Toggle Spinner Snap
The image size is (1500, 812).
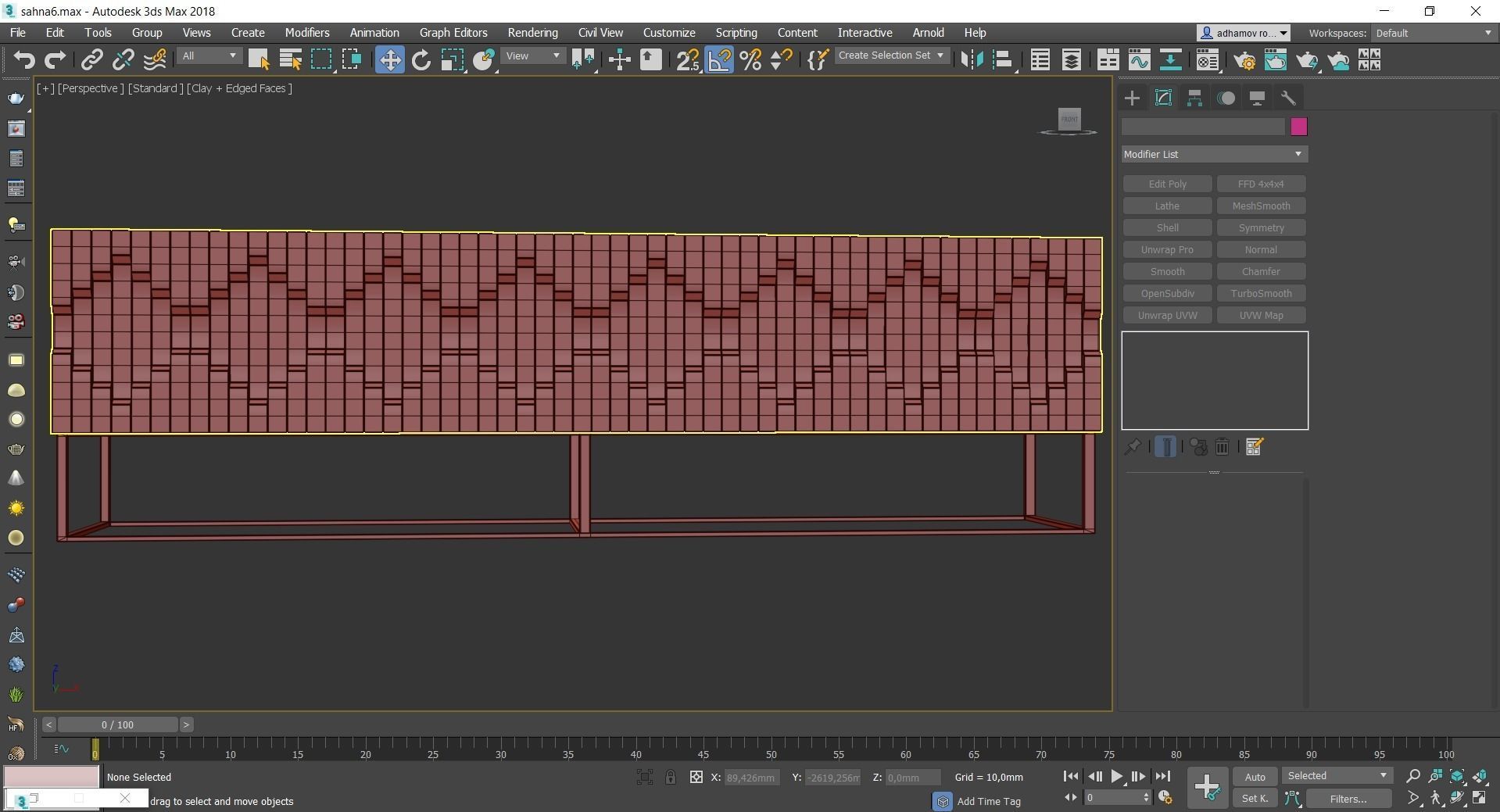pos(781,60)
